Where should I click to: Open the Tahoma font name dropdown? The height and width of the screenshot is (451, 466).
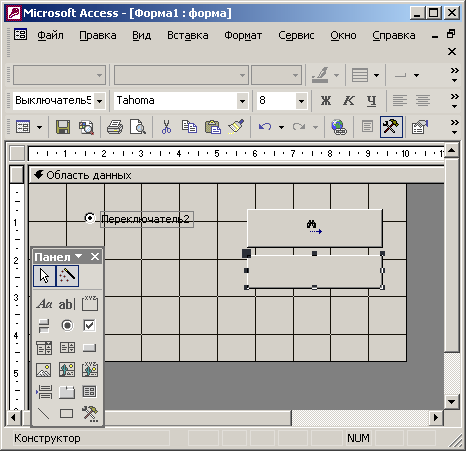tap(242, 101)
